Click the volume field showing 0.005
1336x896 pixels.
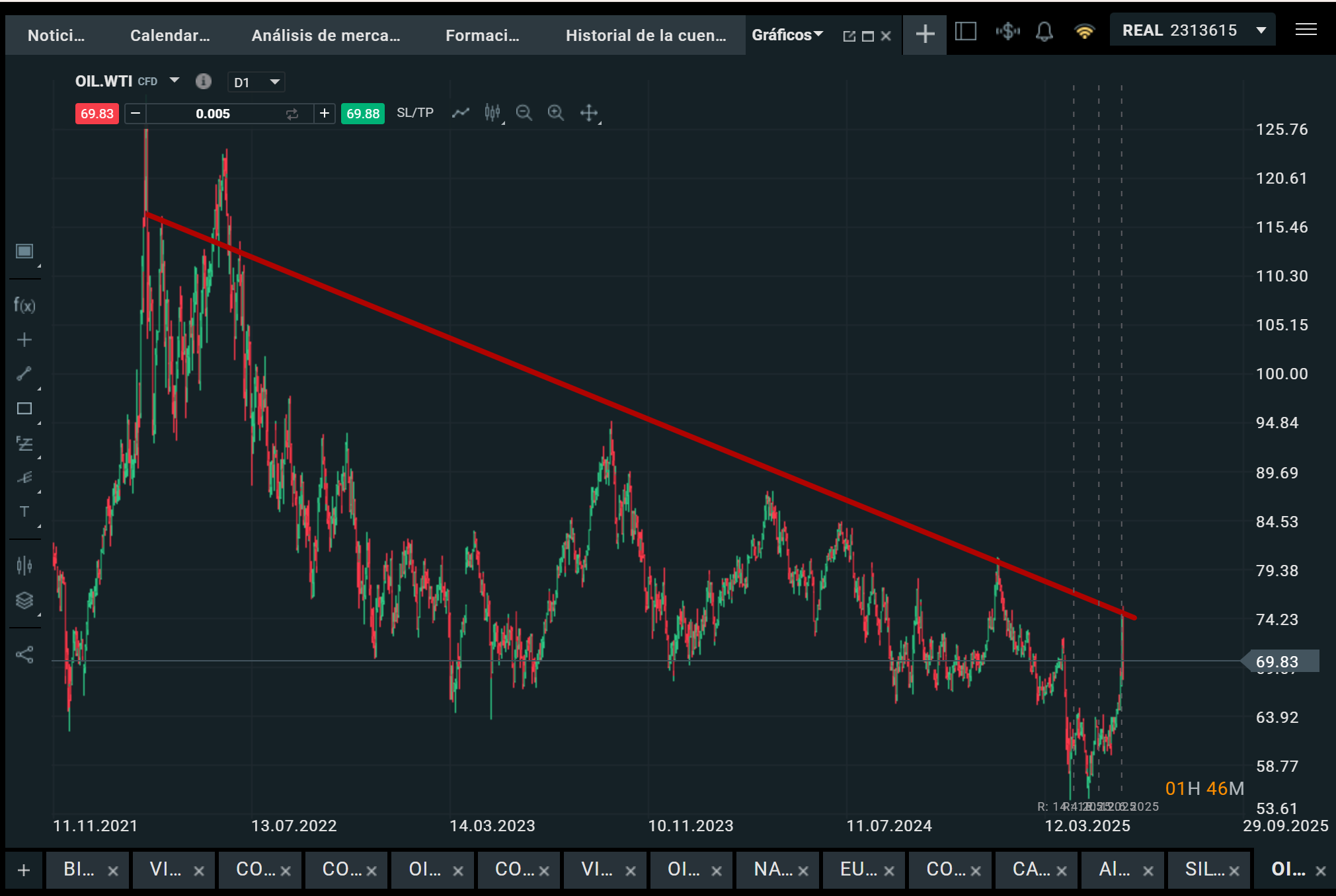click(213, 114)
